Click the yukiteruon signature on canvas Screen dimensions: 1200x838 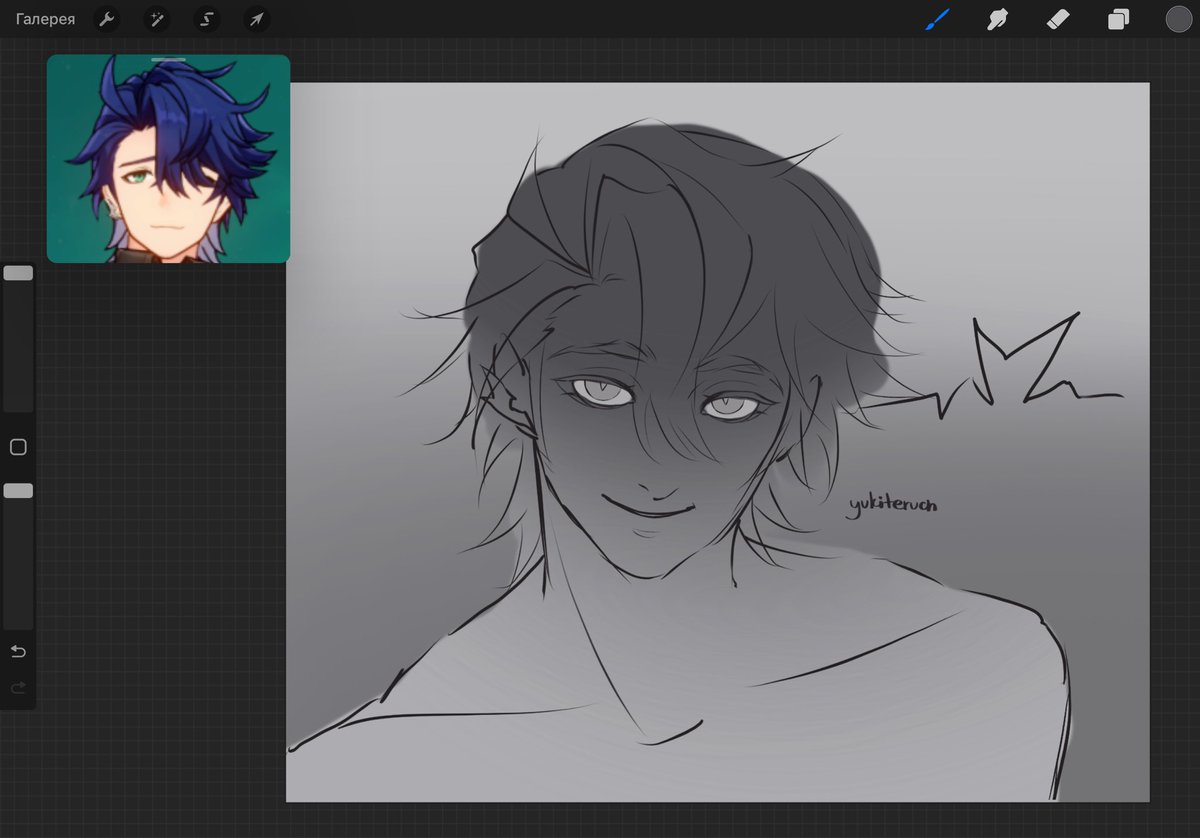[891, 506]
